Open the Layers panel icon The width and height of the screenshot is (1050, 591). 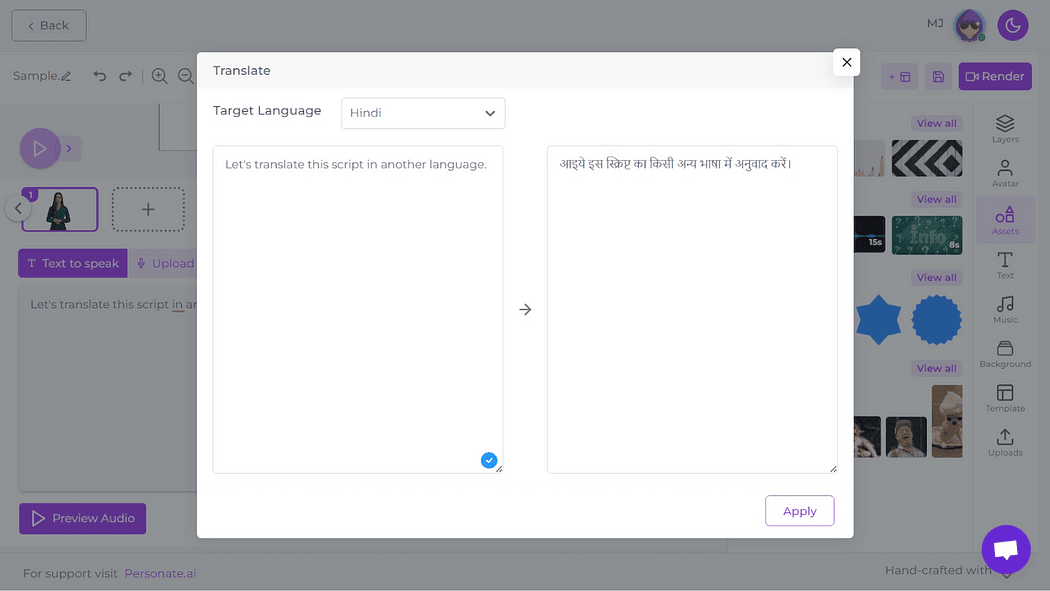1005,128
